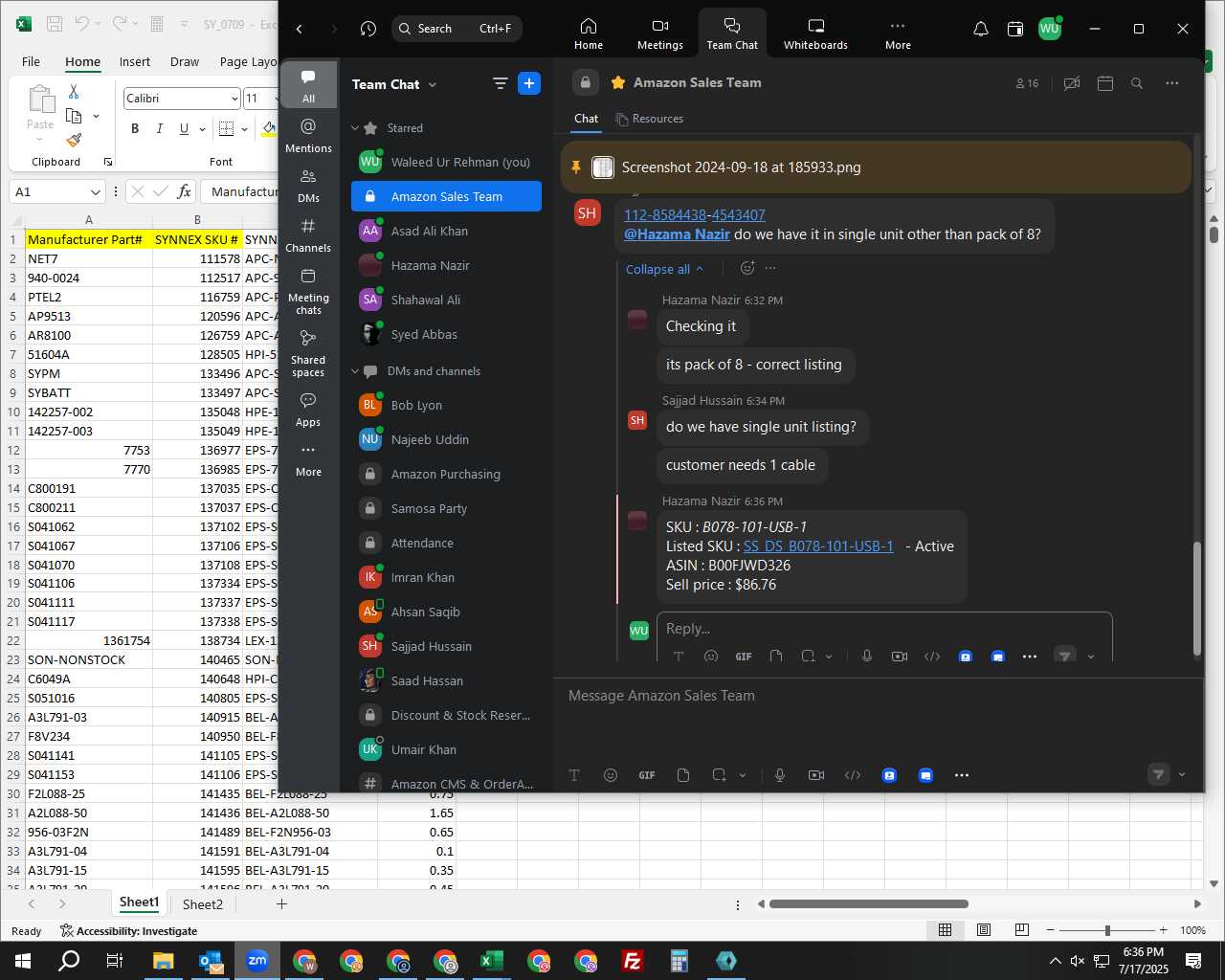Open Excel Name Box dropdown arrow

pyautogui.click(x=95, y=192)
